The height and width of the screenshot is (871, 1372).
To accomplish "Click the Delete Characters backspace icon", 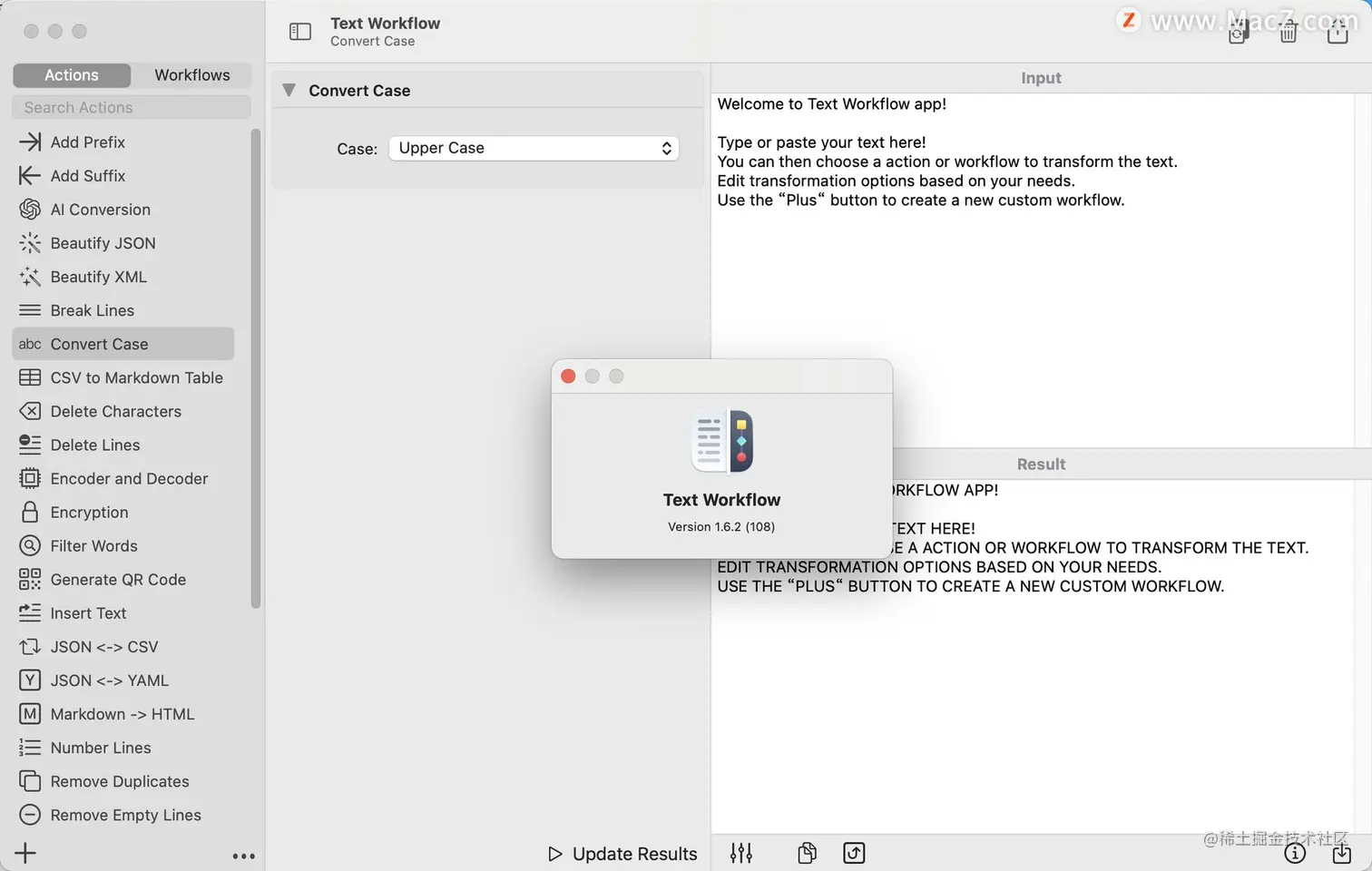I will click(30, 411).
